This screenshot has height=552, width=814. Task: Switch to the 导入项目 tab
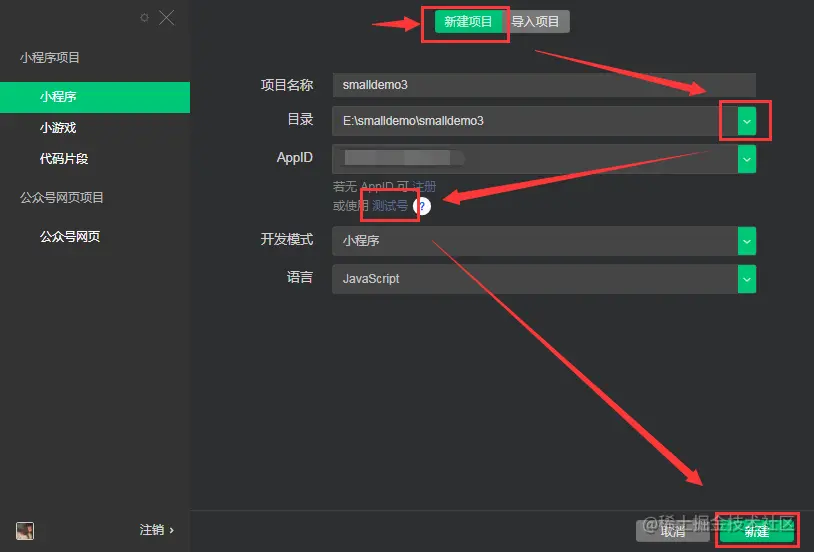536,22
